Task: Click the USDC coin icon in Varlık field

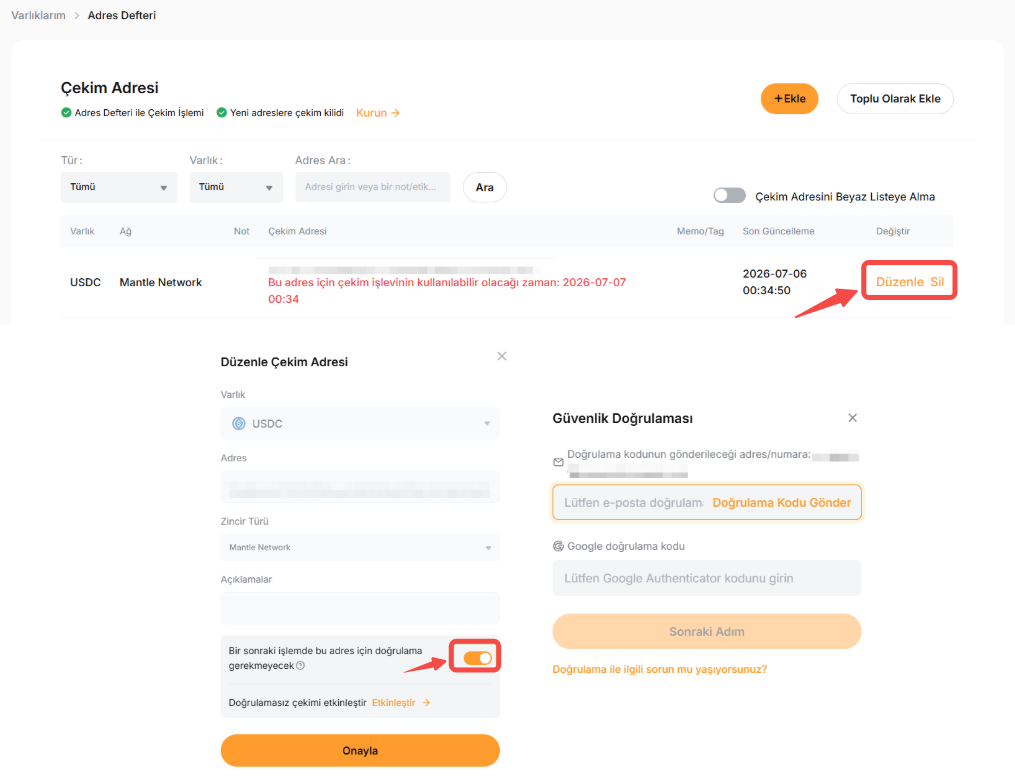Action: pyautogui.click(x=239, y=423)
